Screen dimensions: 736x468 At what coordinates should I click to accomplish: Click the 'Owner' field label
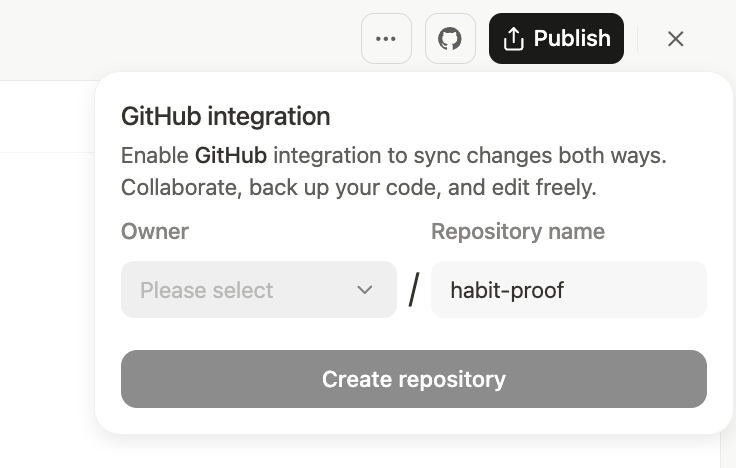[155, 232]
